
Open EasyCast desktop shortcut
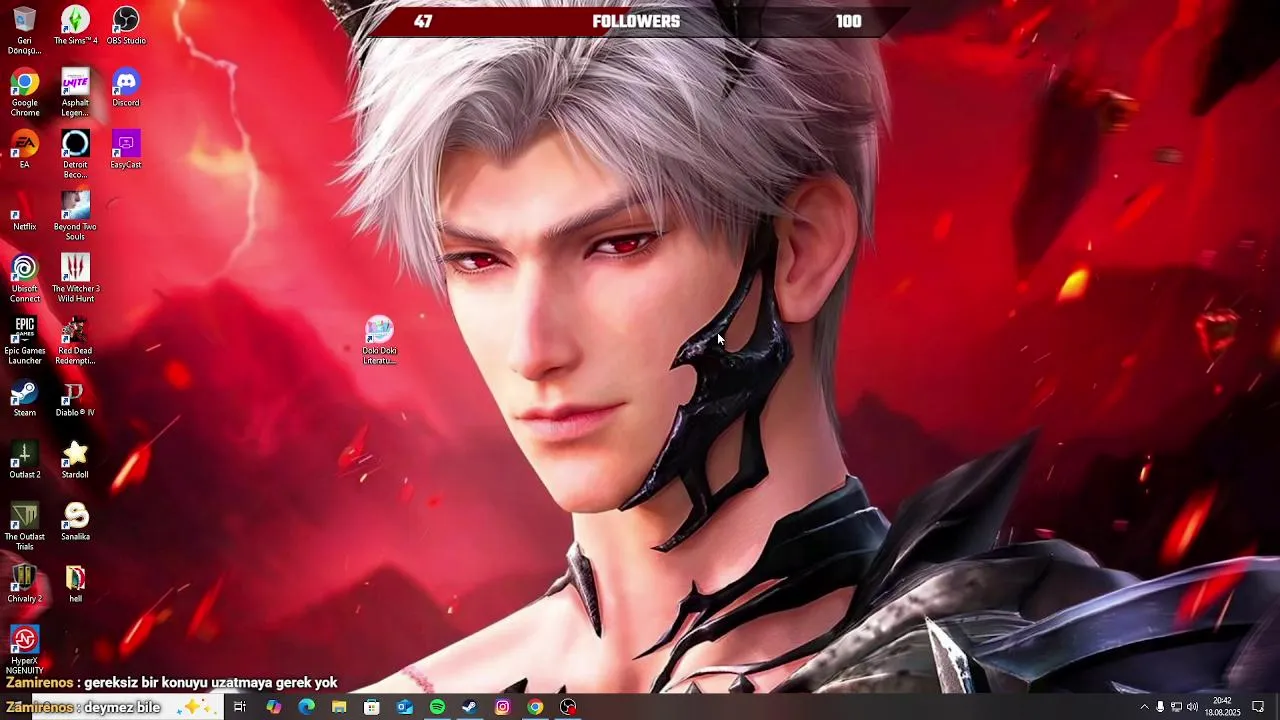(126, 150)
